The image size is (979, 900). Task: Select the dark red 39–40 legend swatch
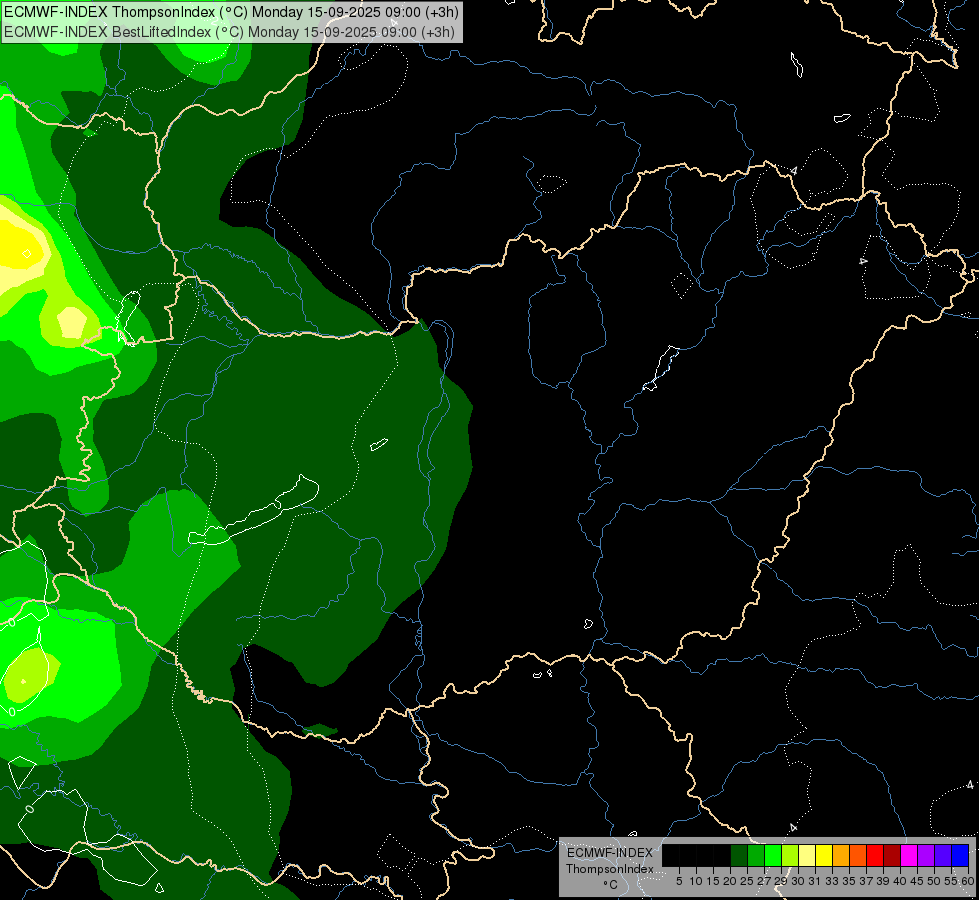(x=892, y=855)
